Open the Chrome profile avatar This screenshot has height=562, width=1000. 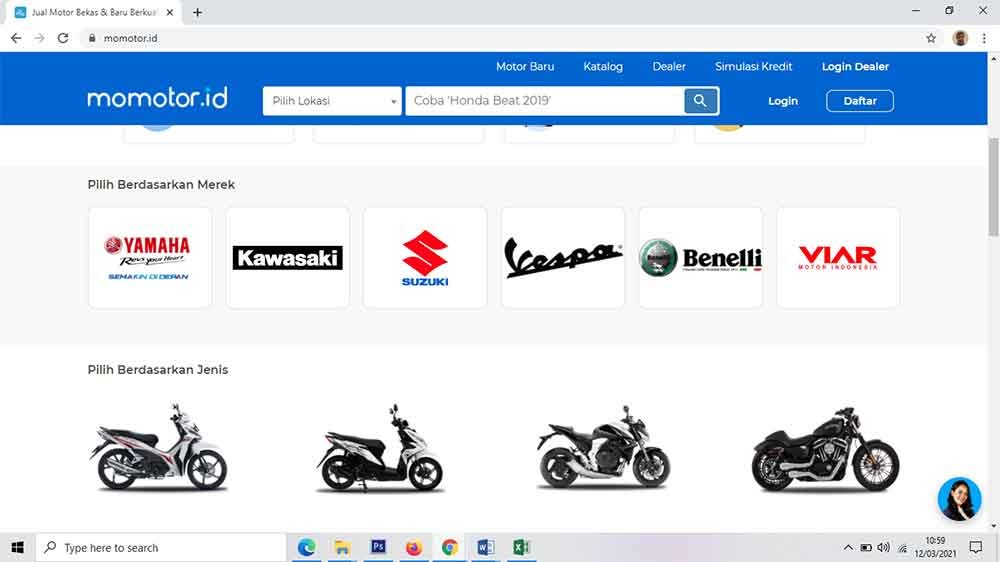click(x=960, y=38)
